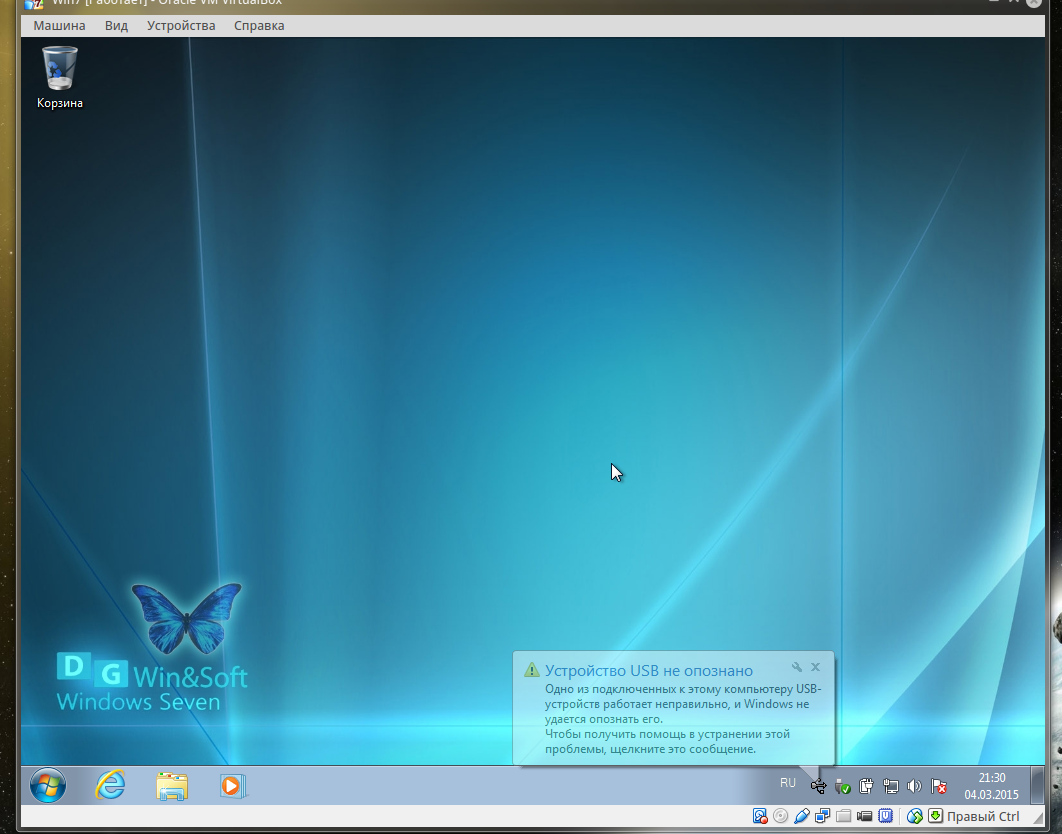
Task: Click the Правый Ctrl host key label
Action: 983,816
